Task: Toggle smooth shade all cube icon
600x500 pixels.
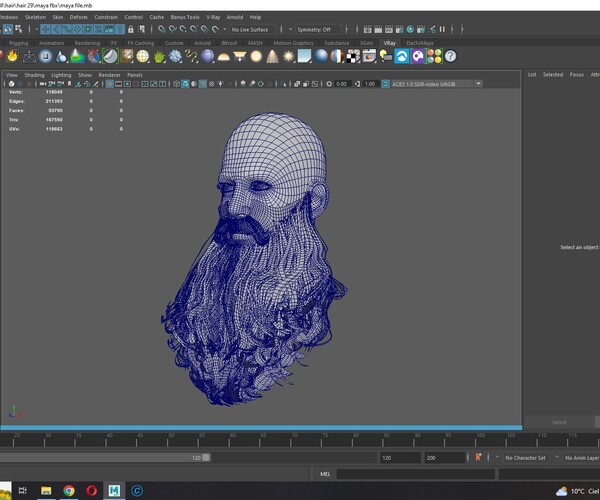Action: (x=185, y=84)
